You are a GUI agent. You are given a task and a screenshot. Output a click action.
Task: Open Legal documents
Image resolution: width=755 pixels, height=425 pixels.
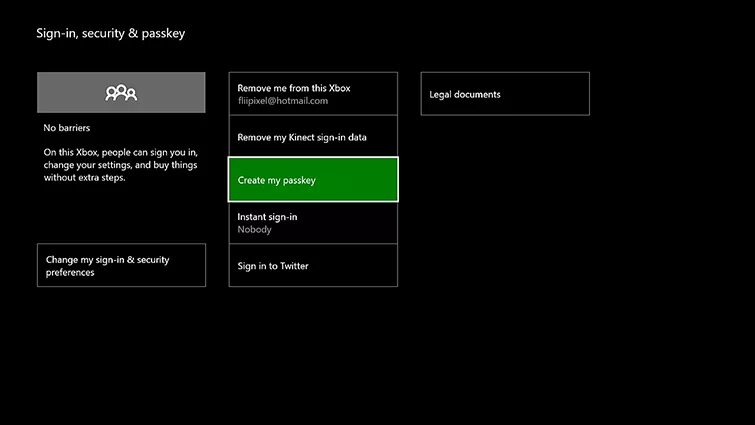pyautogui.click(x=505, y=94)
